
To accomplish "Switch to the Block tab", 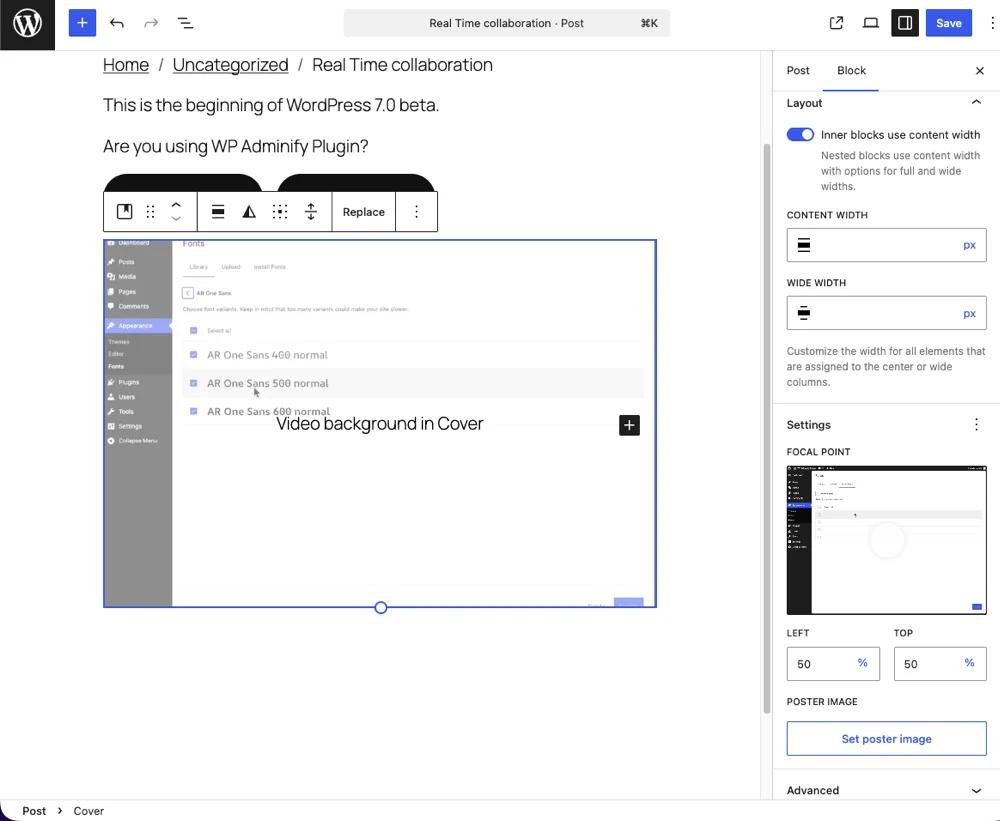I will tap(851, 70).
